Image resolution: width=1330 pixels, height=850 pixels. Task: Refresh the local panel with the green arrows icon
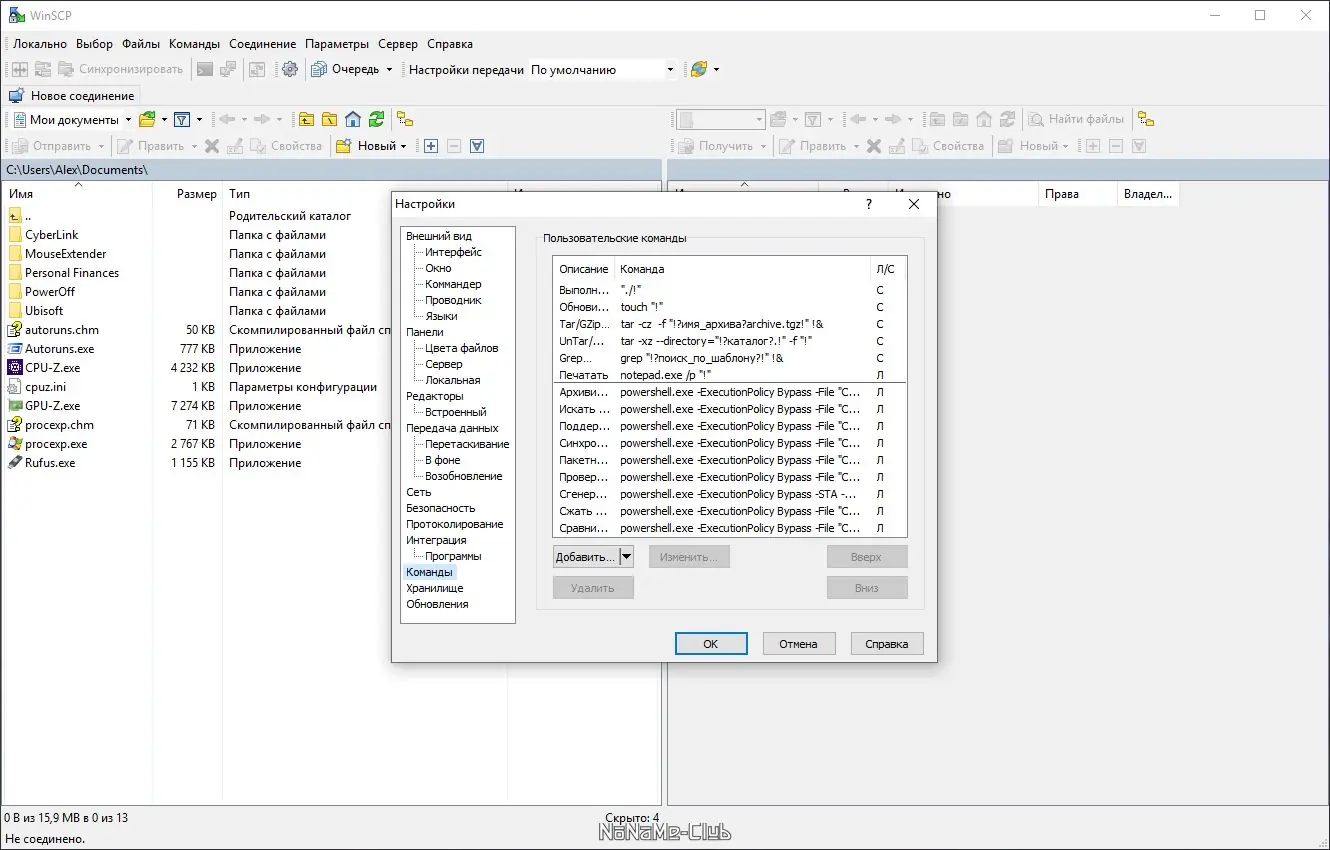pyautogui.click(x=376, y=119)
